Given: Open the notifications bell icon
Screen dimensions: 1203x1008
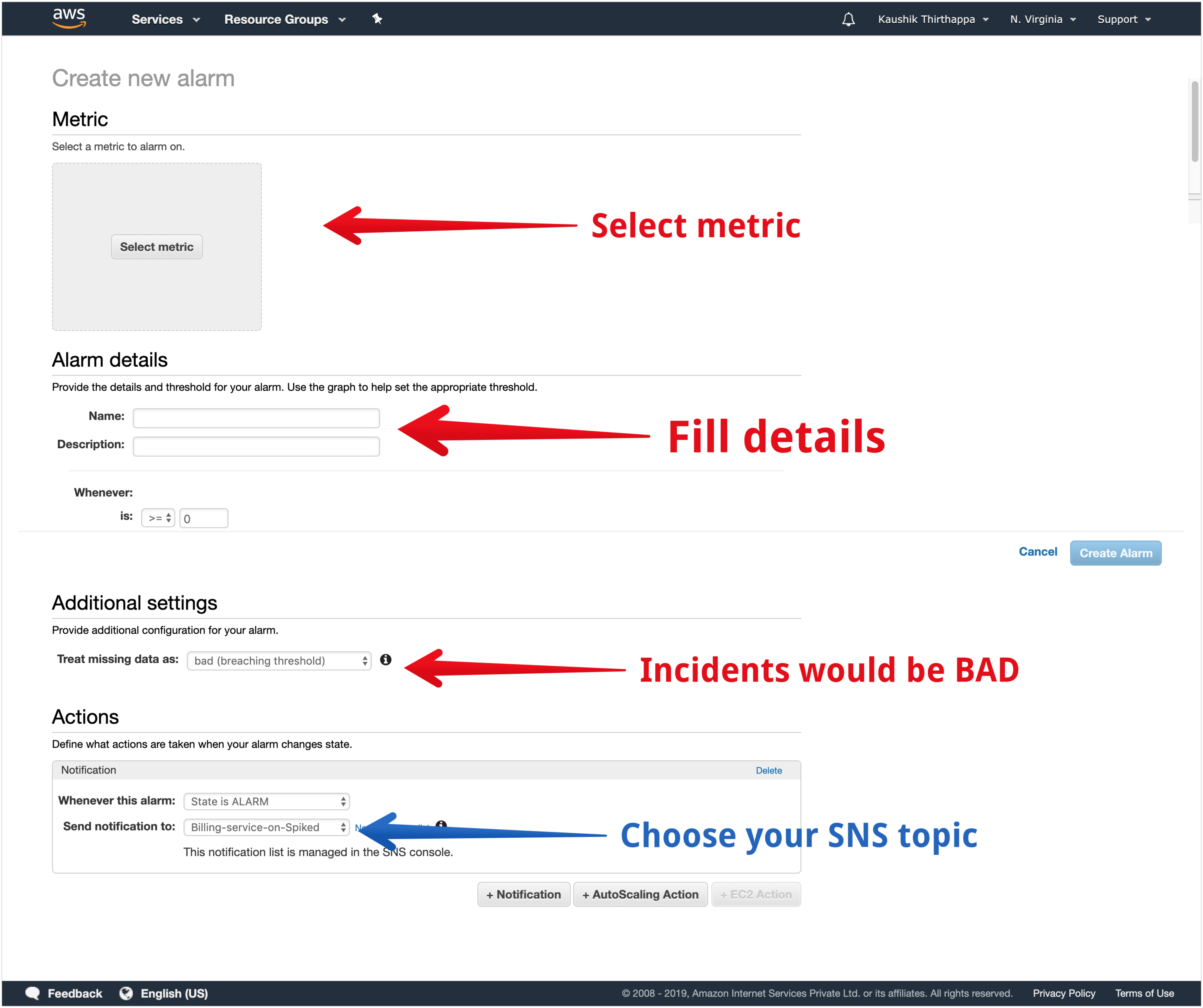Looking at the screenshot, I should 848,20.
